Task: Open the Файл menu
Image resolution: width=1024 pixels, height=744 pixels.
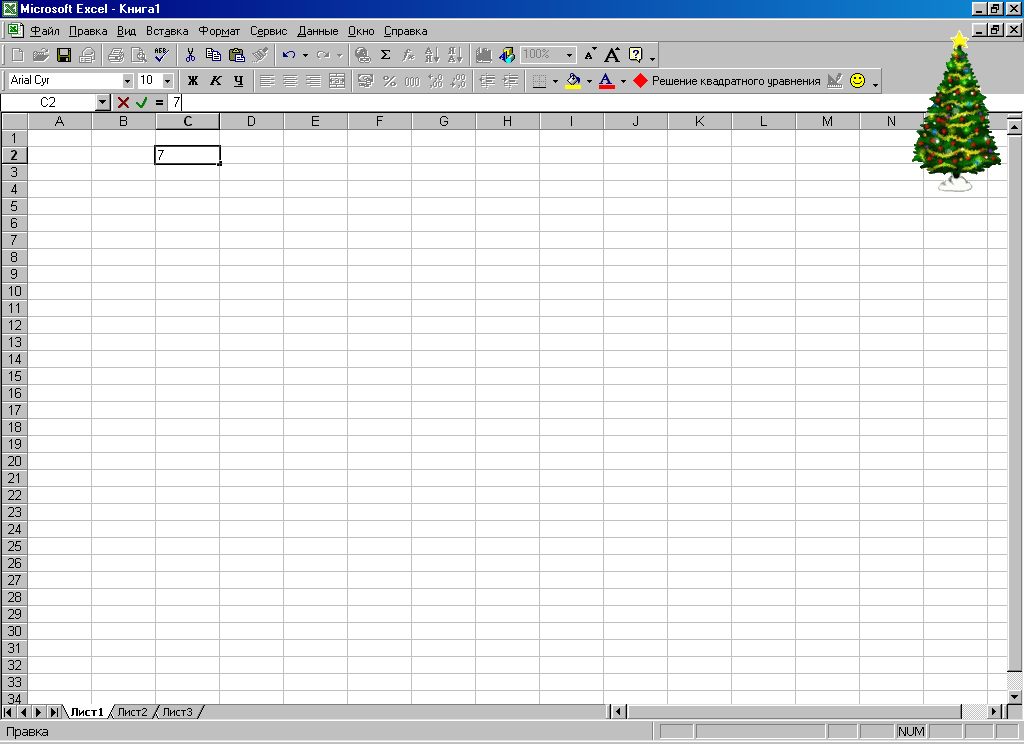Action: [44, 31]
